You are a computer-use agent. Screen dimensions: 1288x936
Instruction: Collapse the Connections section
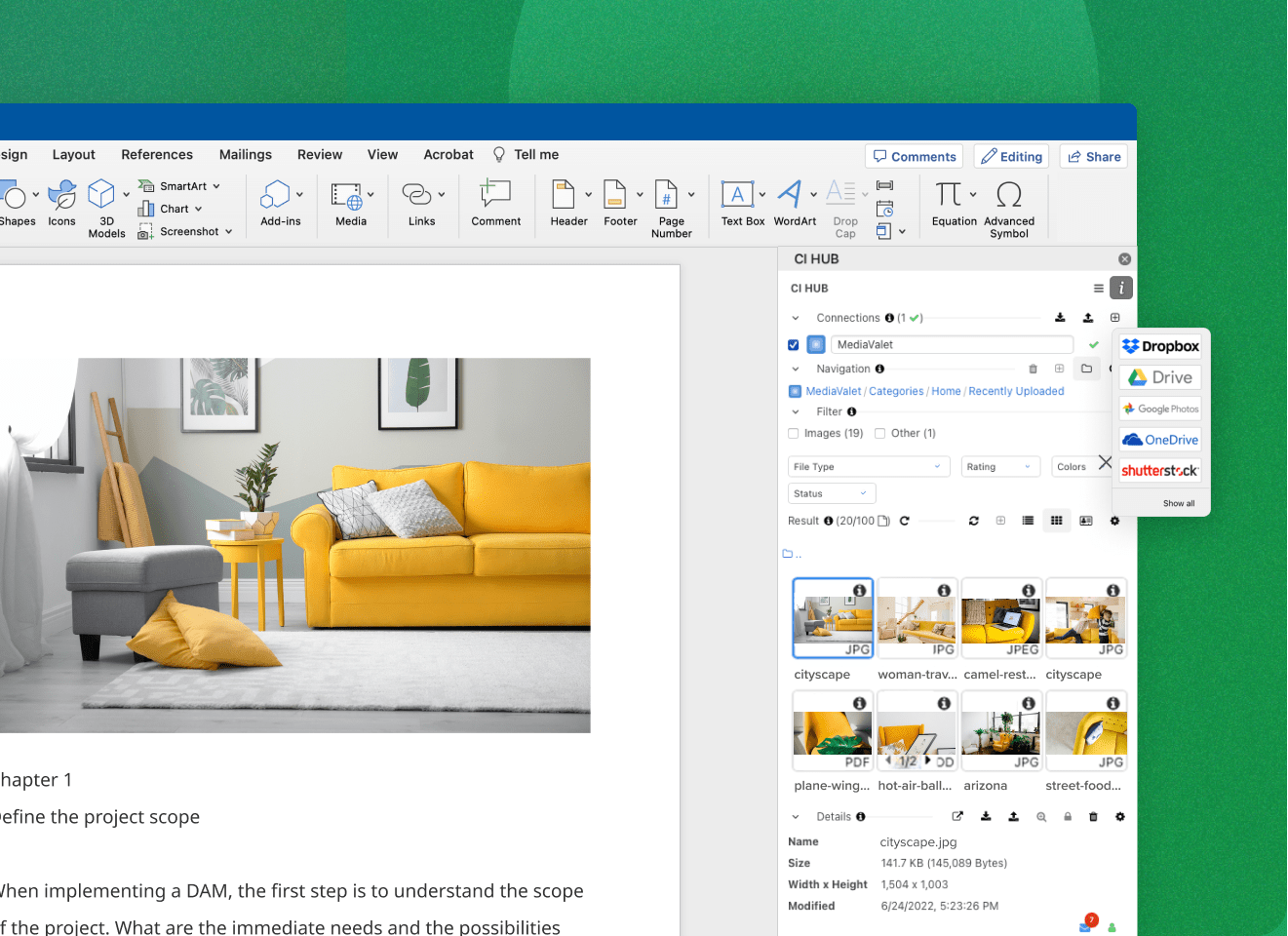pyautogui.click(x=794, y=317)
